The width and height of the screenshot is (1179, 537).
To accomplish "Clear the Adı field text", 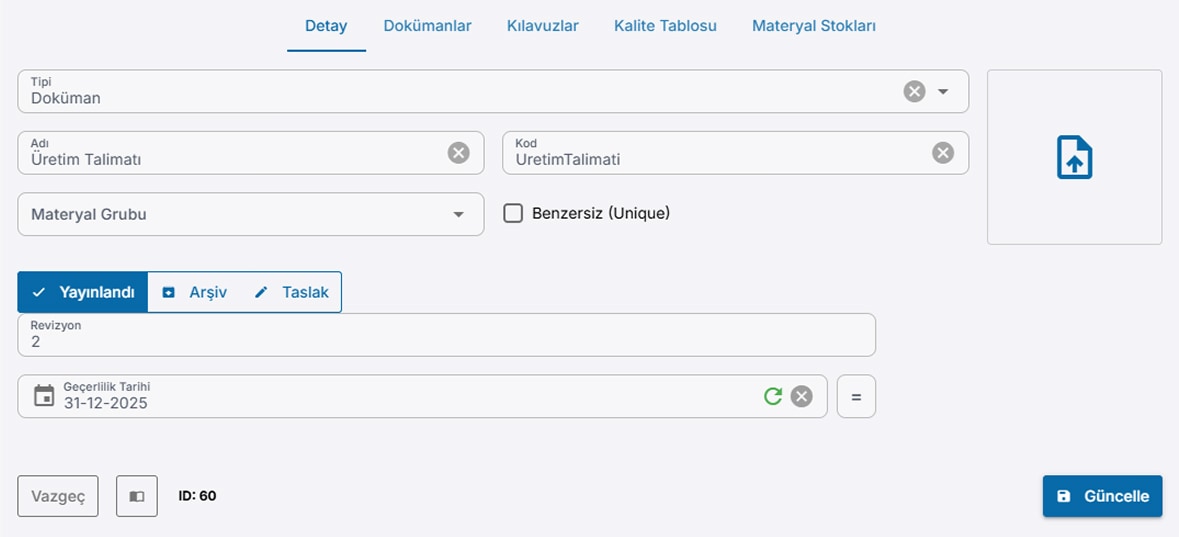I will [459, 153].
